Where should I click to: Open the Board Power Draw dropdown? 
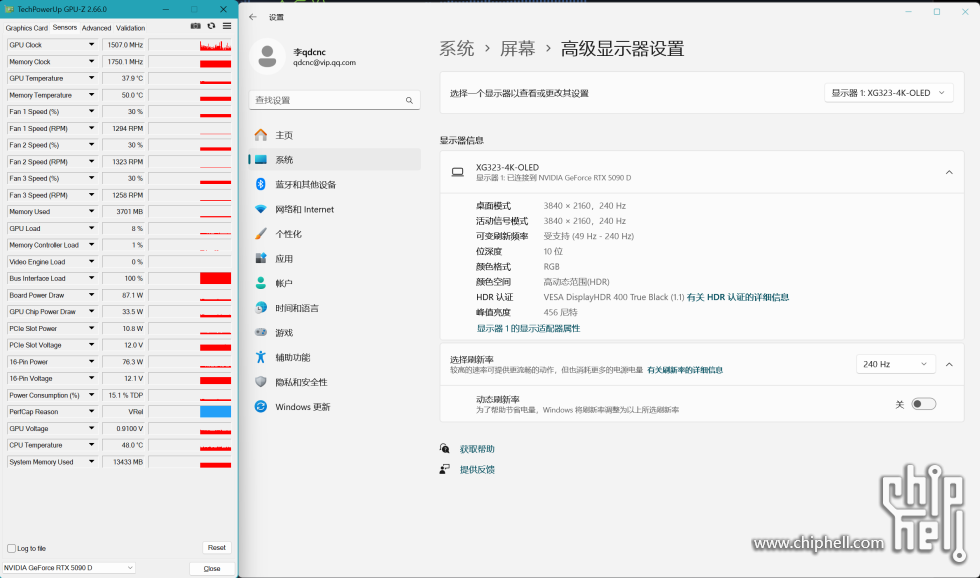coord(91,295)
